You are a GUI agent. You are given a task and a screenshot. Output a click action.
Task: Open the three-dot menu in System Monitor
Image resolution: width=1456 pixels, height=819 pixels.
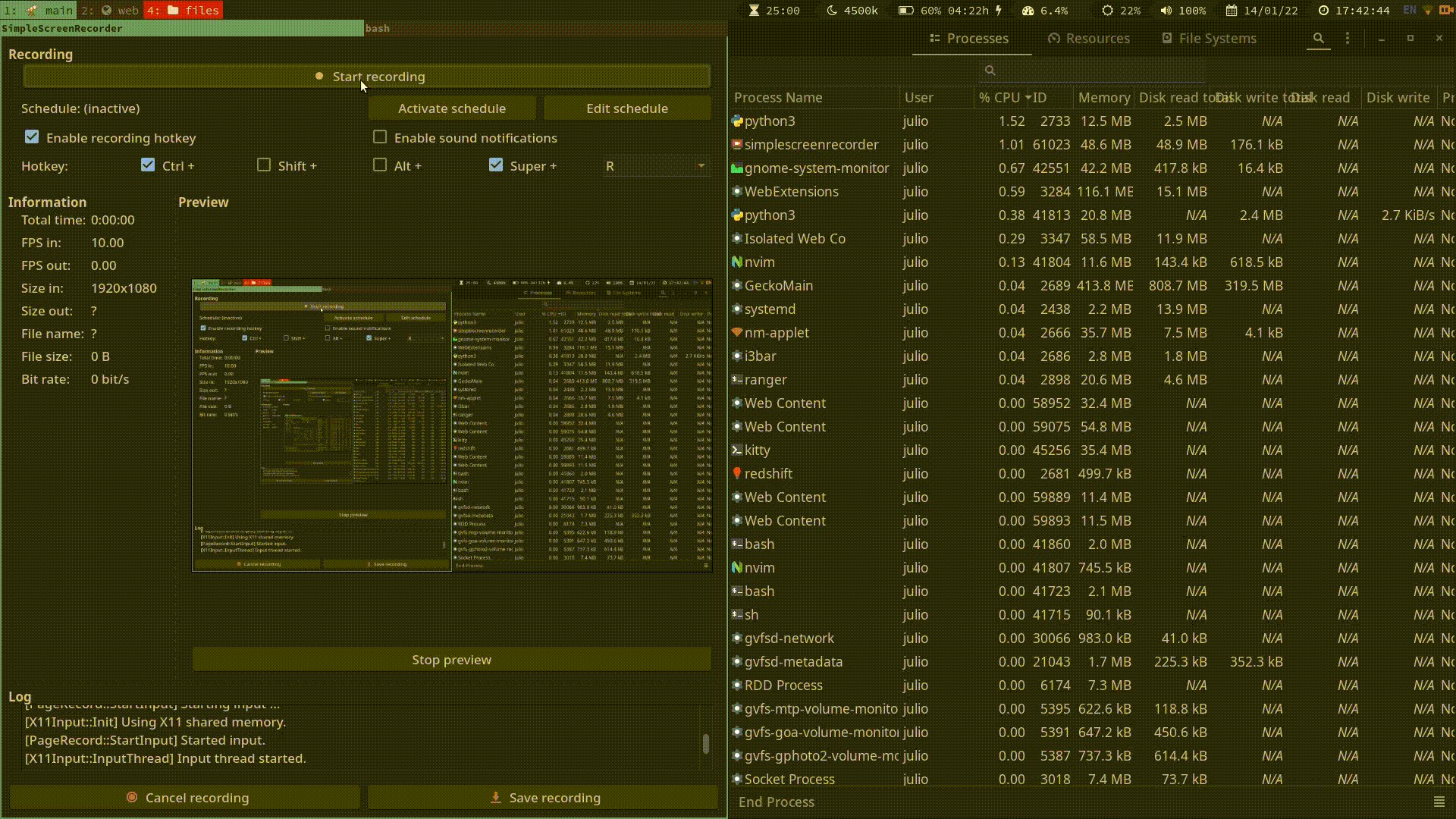1347,38
